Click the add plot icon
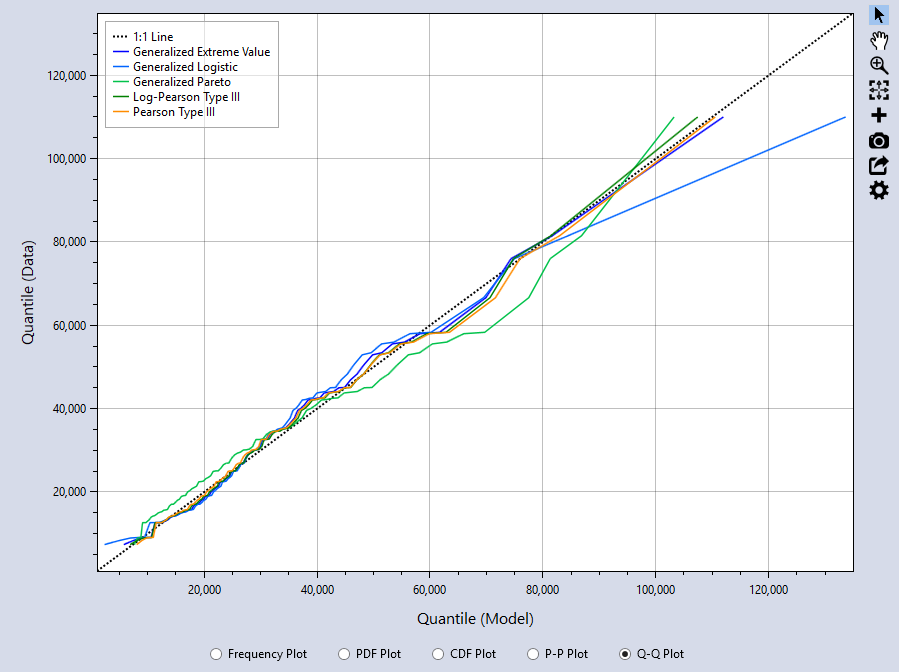The height and width of the screenshot is (672, 899). (x=877, y=115)
